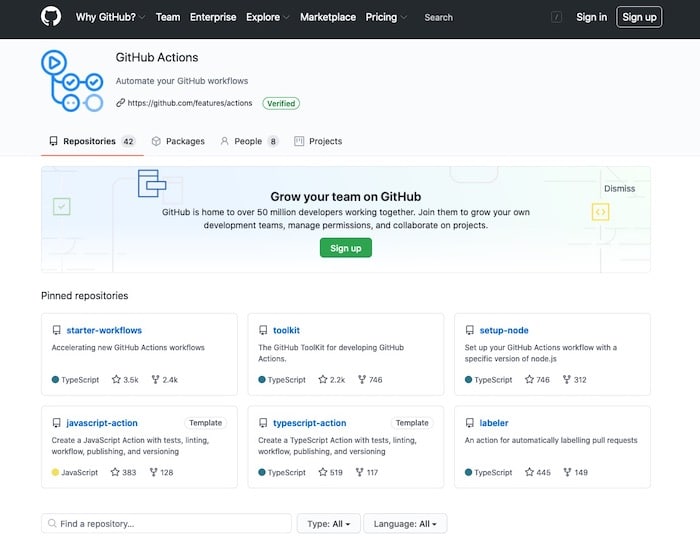The image size is (700, 540).
Task: Select the board icon in Projects tab
Action: point(299,141)
